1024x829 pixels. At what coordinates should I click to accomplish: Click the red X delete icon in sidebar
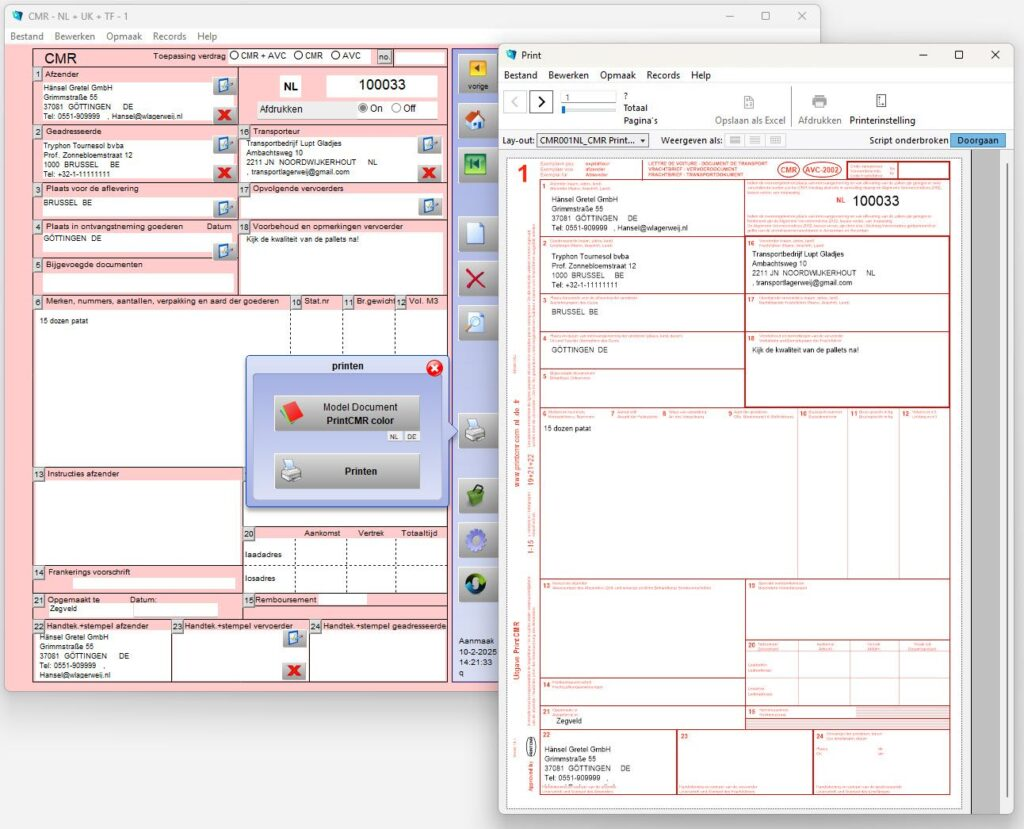click(x=476, y=278)
